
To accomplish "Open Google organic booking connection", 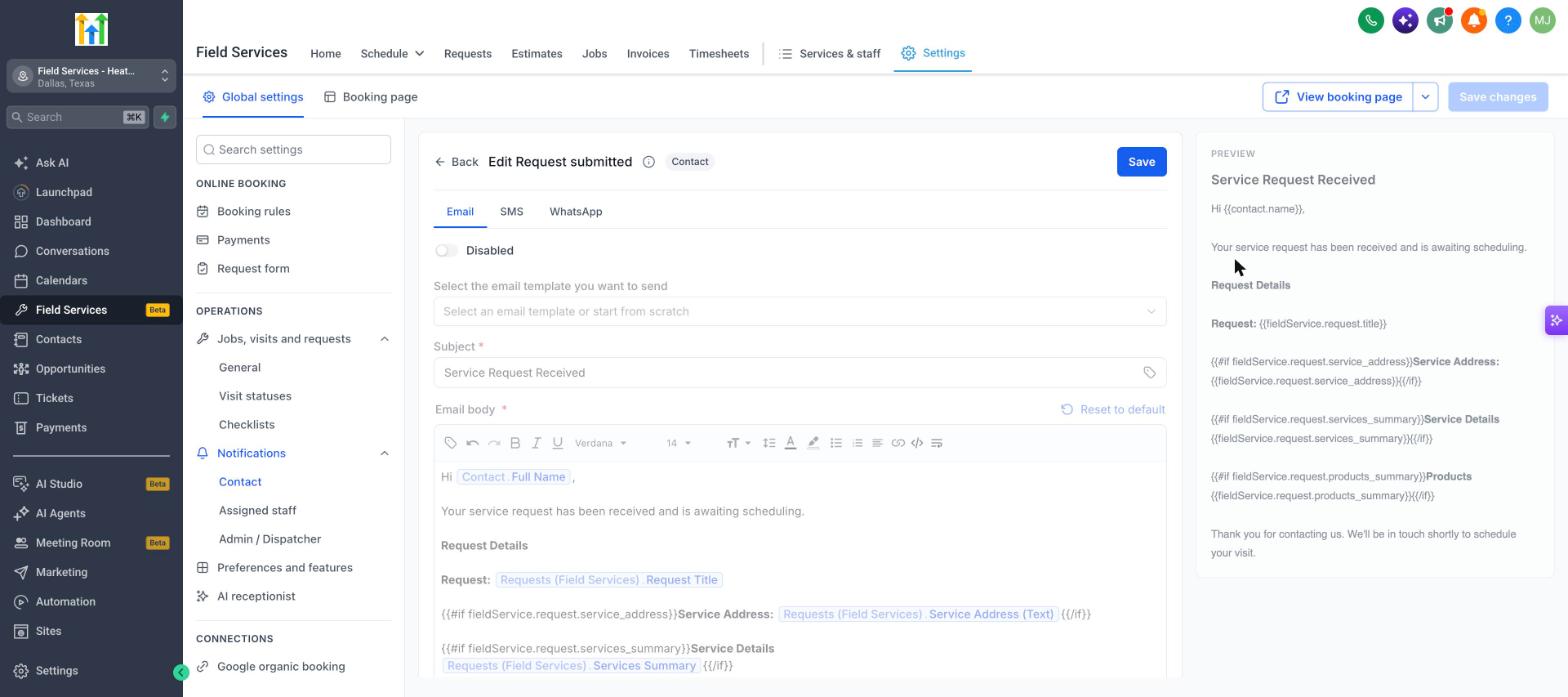I will (281, 667).
